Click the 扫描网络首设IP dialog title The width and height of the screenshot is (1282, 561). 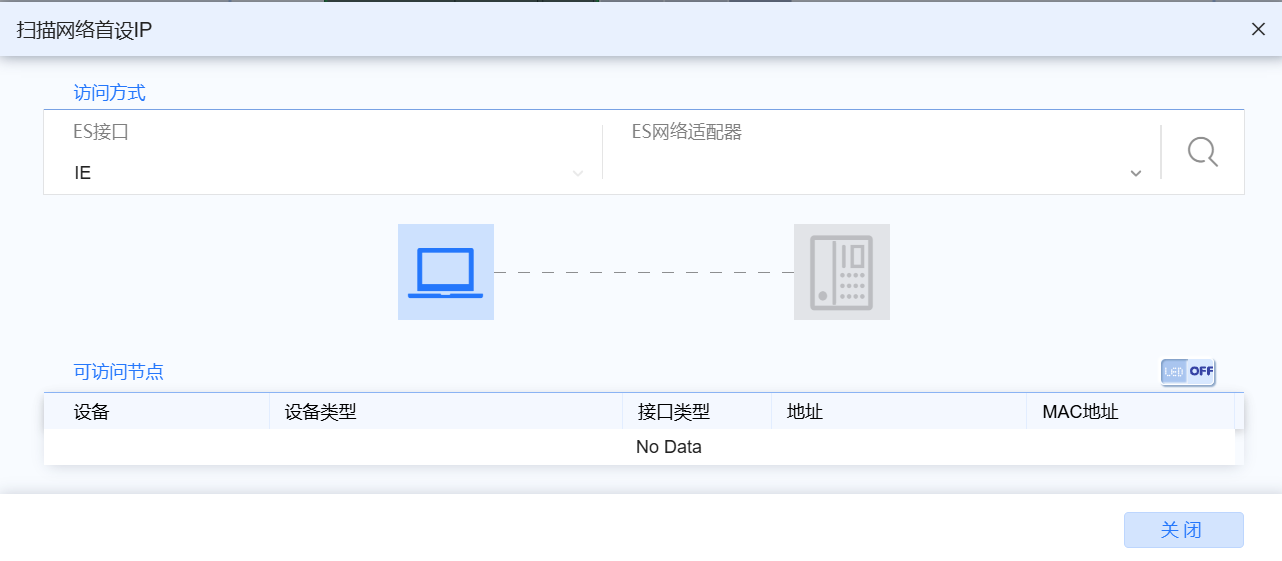(85, 29)
